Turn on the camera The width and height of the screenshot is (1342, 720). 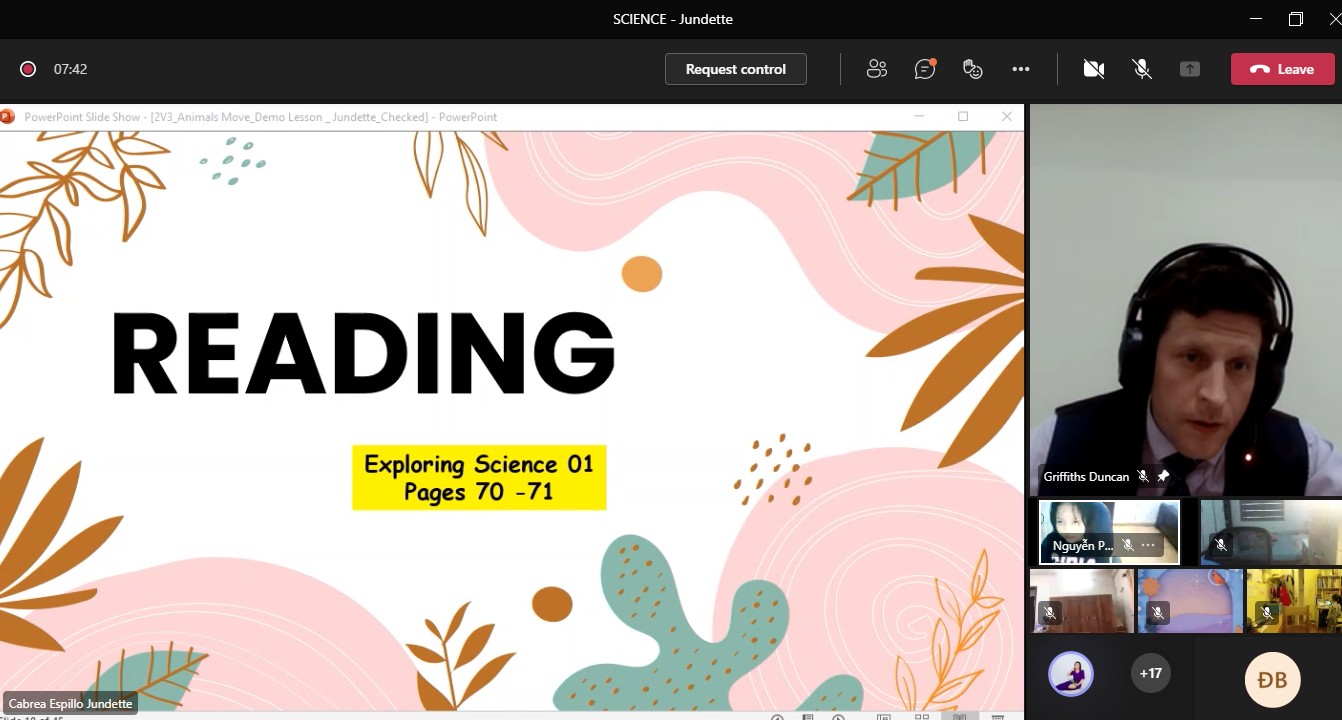1094,69
